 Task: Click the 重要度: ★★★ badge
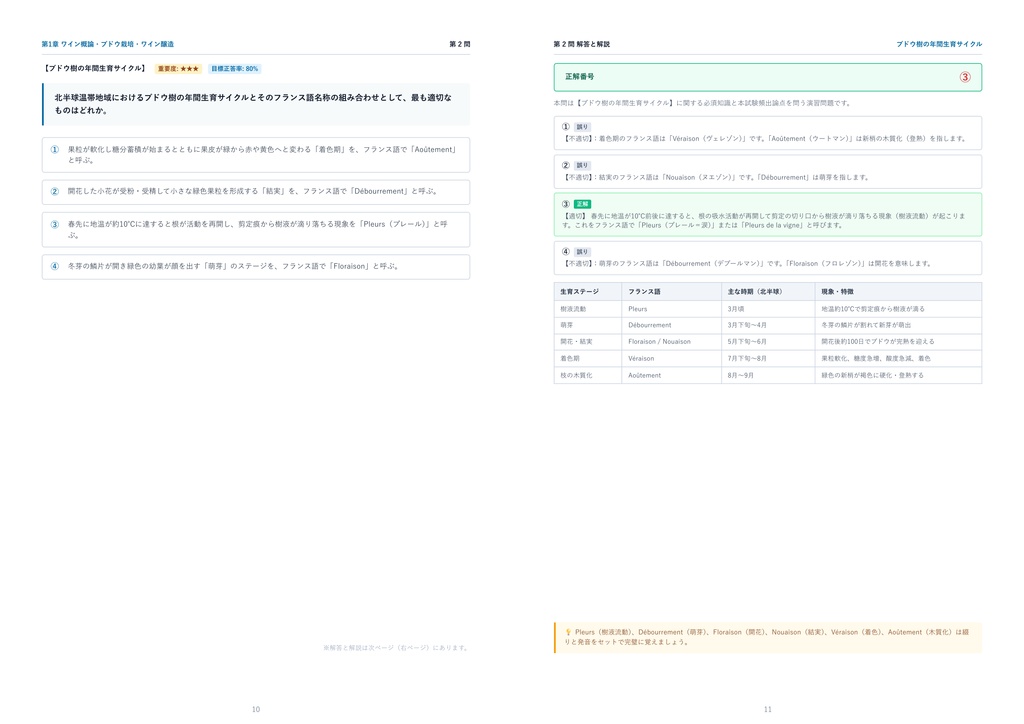tap(178, 69)
